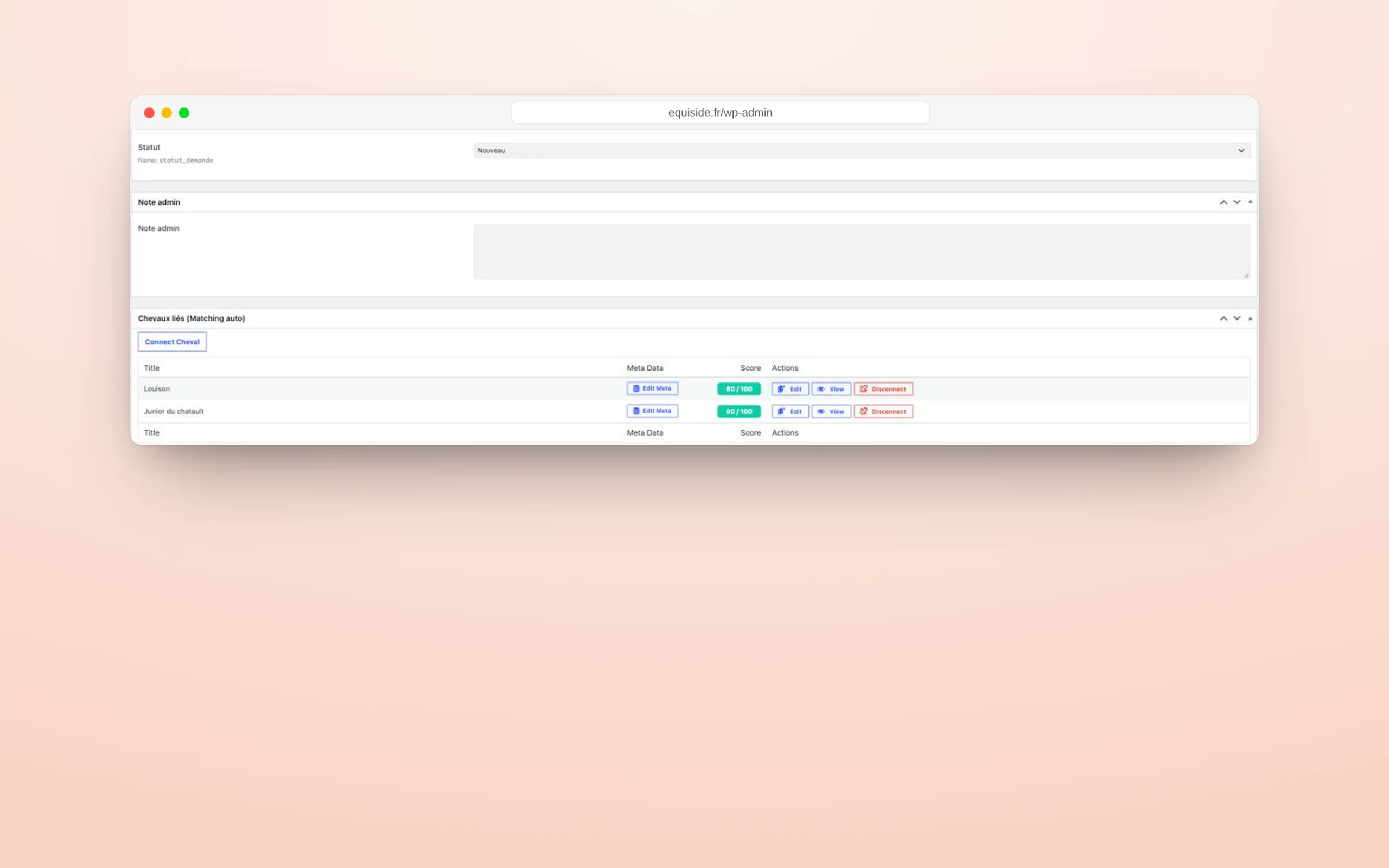Open Edit Meta for Louison
Image resolution: width=1389 pixels, height=868 pixels.
652,388
